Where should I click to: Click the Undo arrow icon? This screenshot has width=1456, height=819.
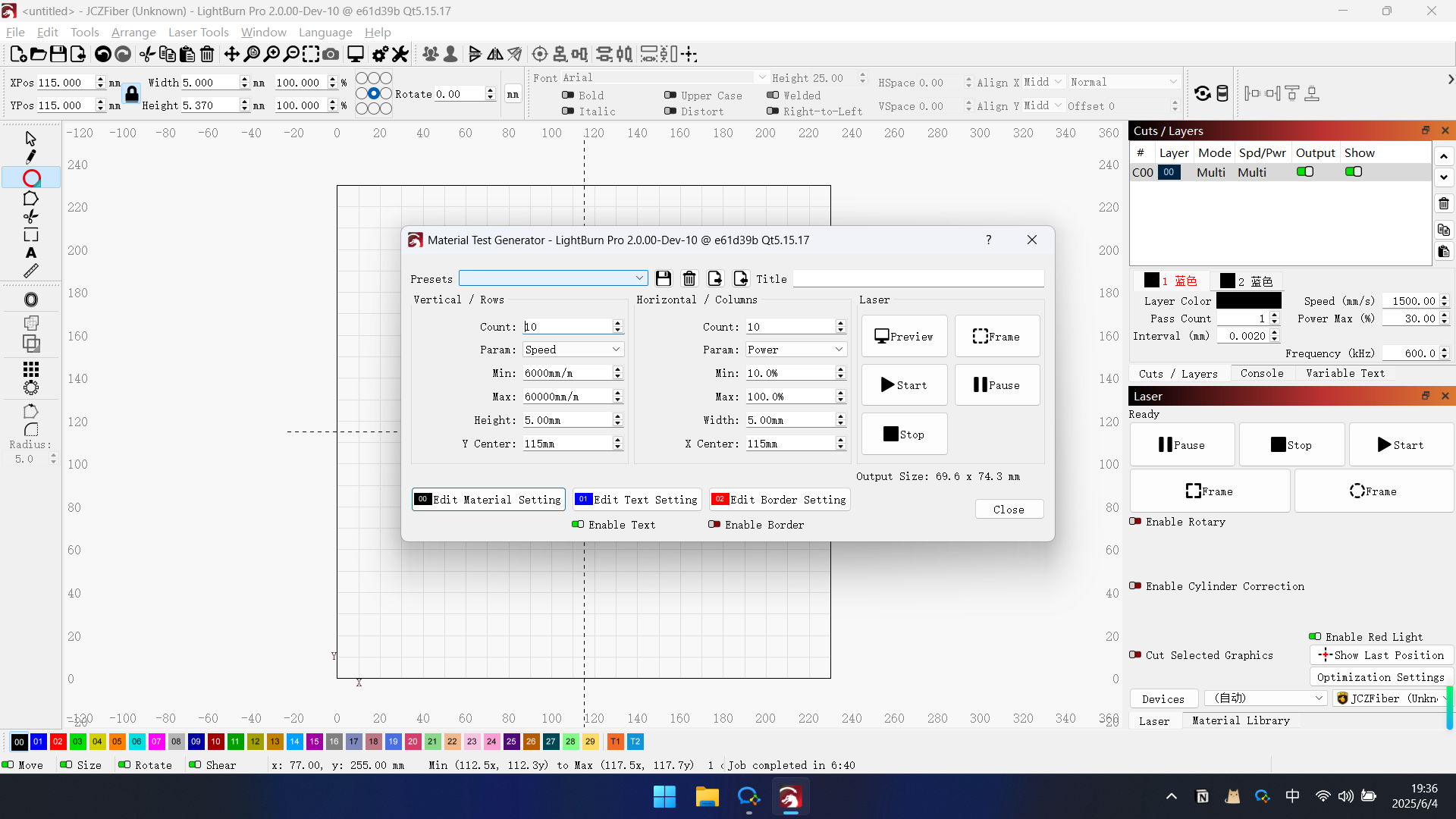102,54
